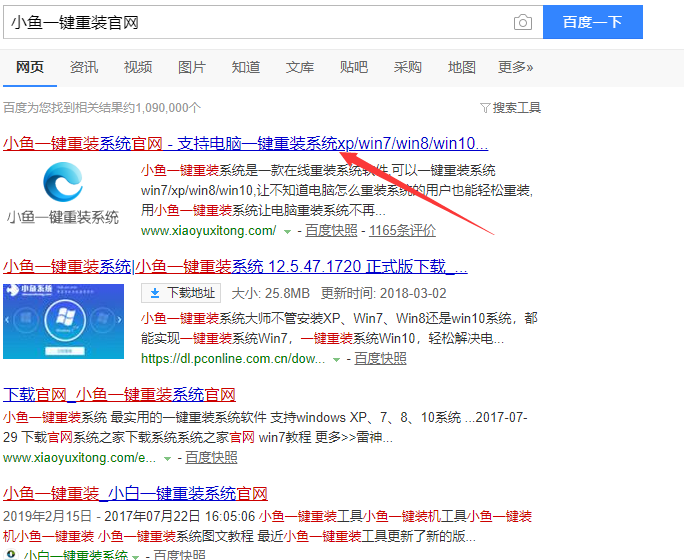Click the download arrow icon in 下载地址
This screenshot has width=684, height=560.
[155, 293]
